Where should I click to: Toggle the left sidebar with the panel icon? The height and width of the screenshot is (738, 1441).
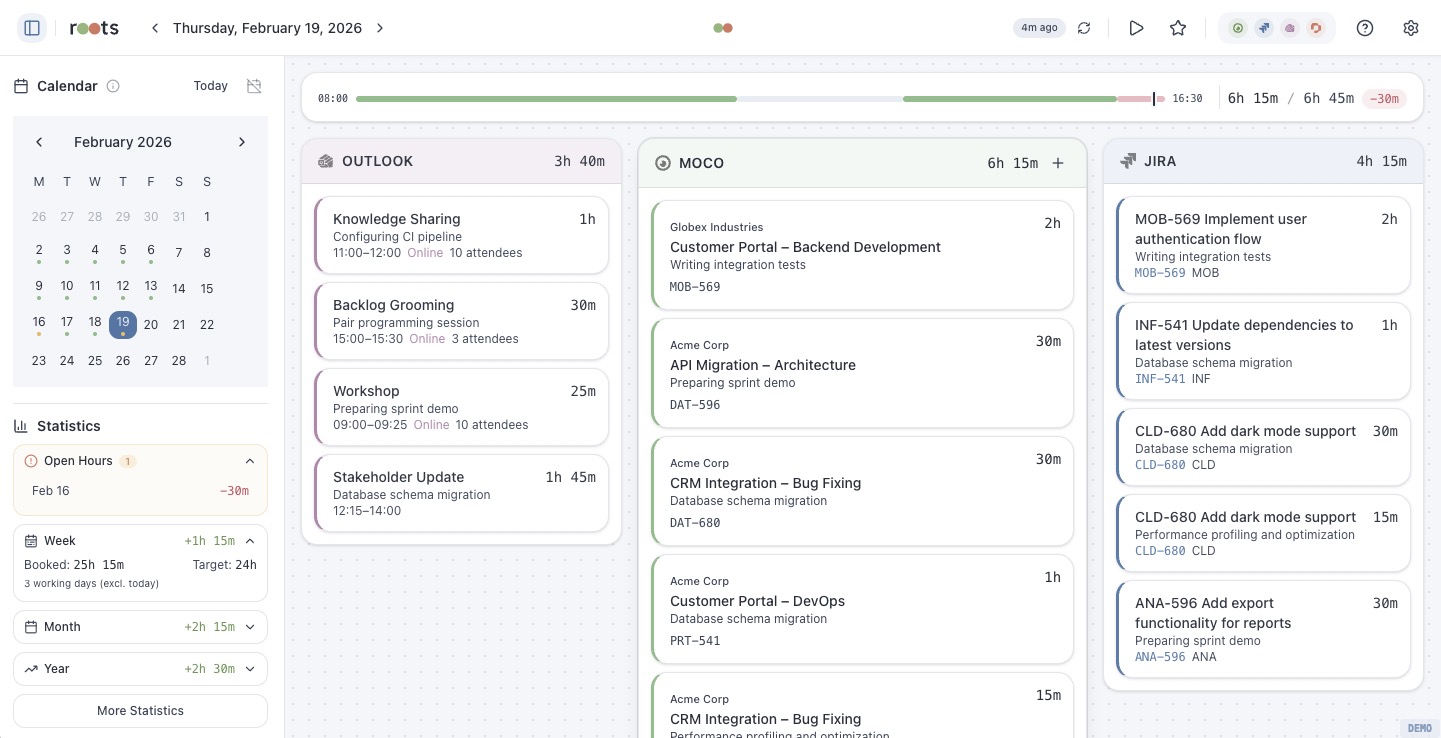pos(32,27)
